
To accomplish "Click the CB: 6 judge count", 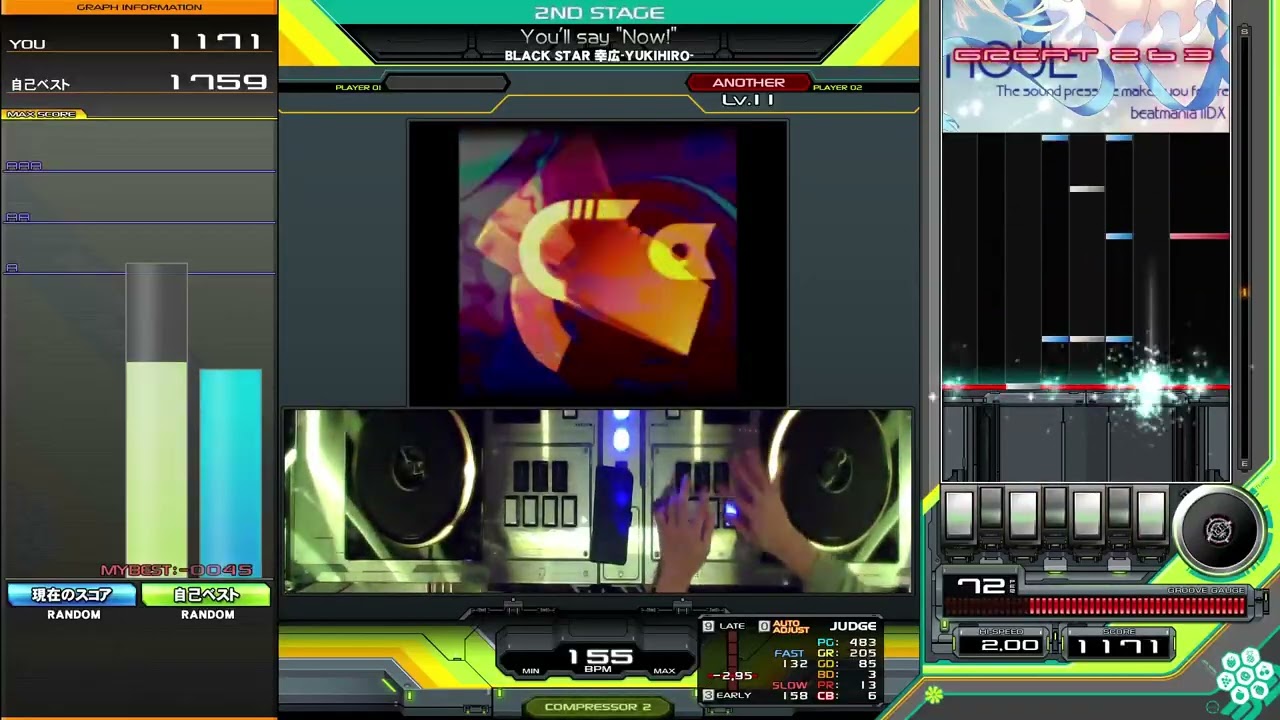I will pos(846,696).
